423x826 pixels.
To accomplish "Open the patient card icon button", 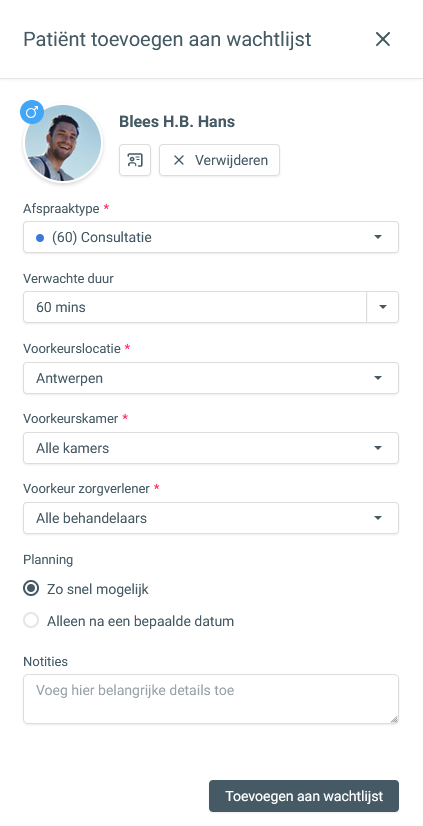I will [135, 160].
